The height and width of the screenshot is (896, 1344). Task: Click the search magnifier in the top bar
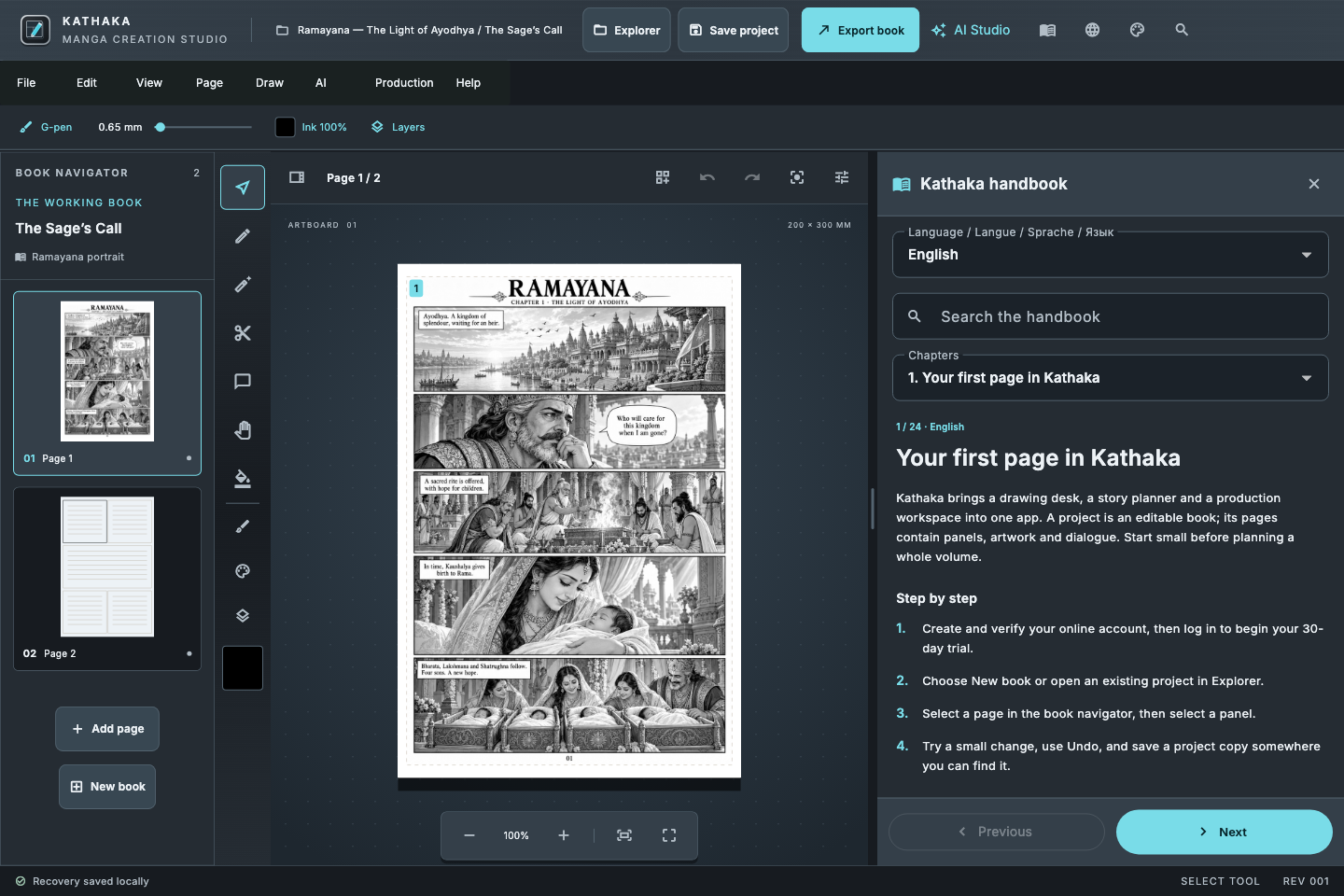tap(1182, 30)
